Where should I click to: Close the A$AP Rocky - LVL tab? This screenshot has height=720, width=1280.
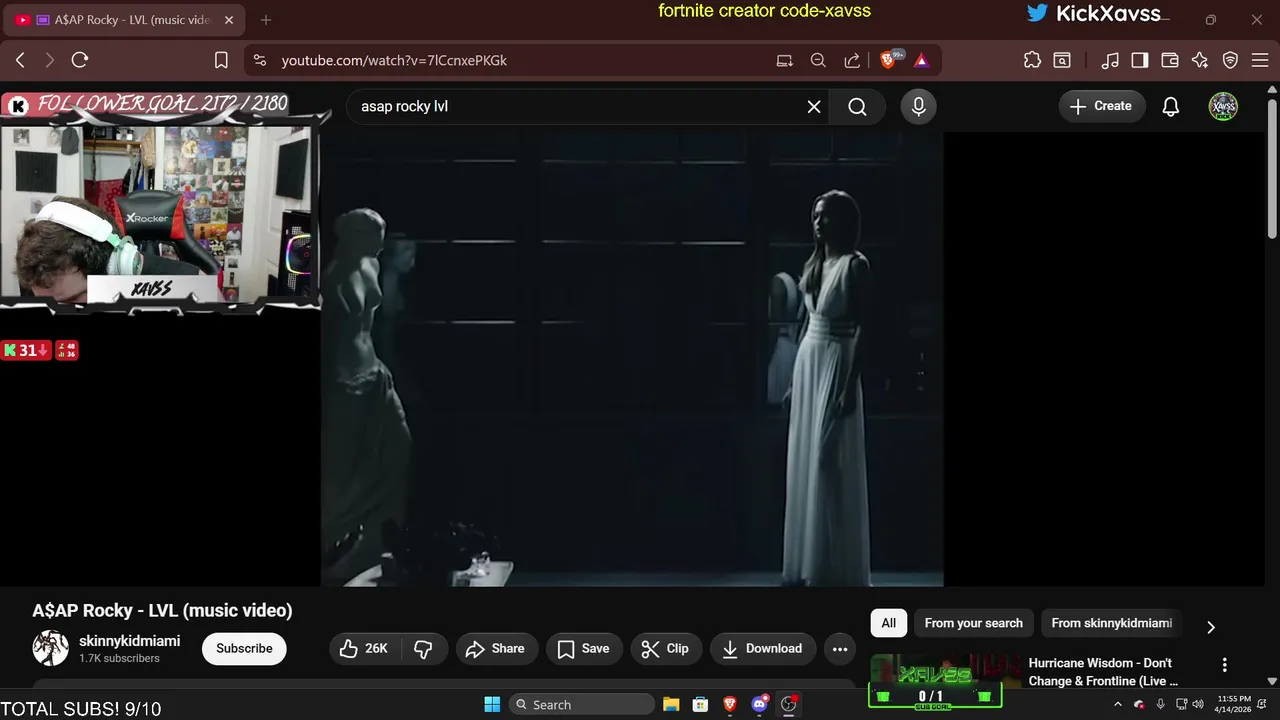click(229, 20)
